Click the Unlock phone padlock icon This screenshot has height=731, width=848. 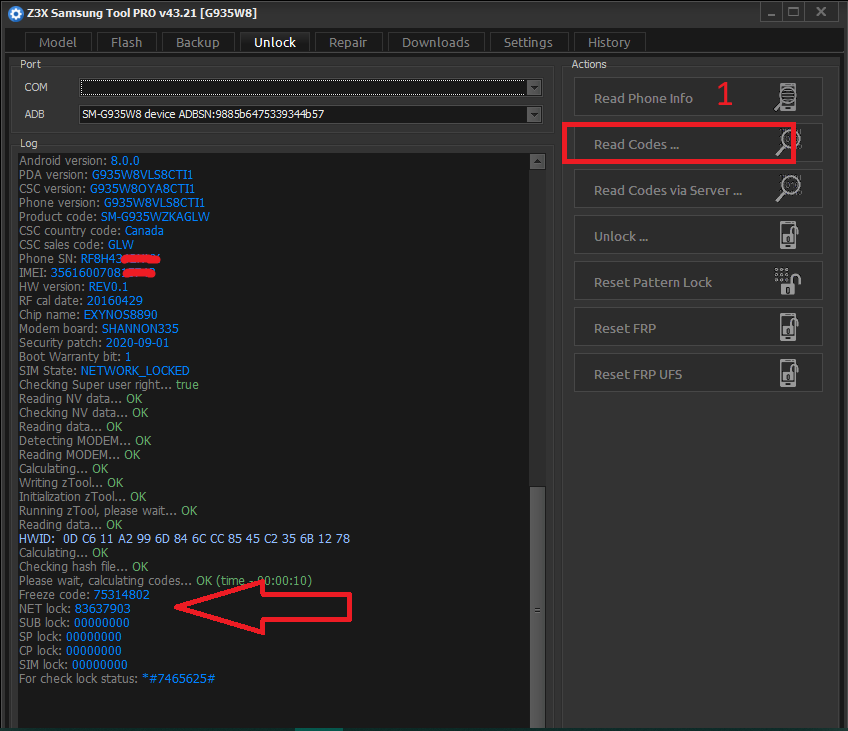pos(789,235)
